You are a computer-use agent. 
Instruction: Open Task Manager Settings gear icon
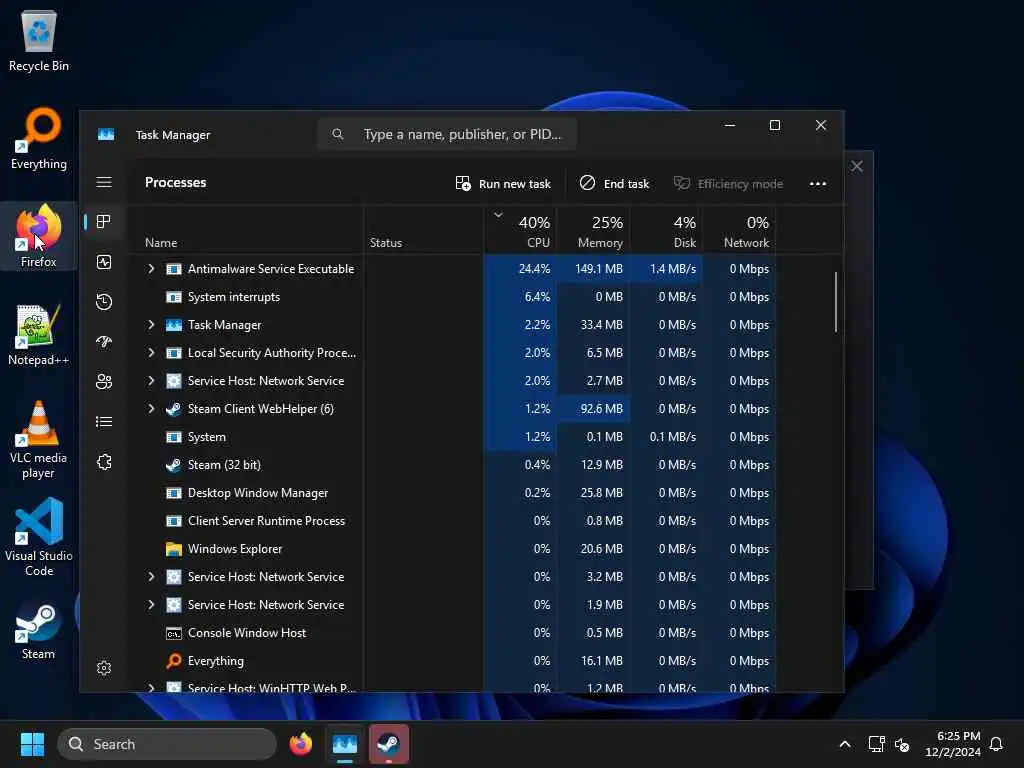point(104,668)
